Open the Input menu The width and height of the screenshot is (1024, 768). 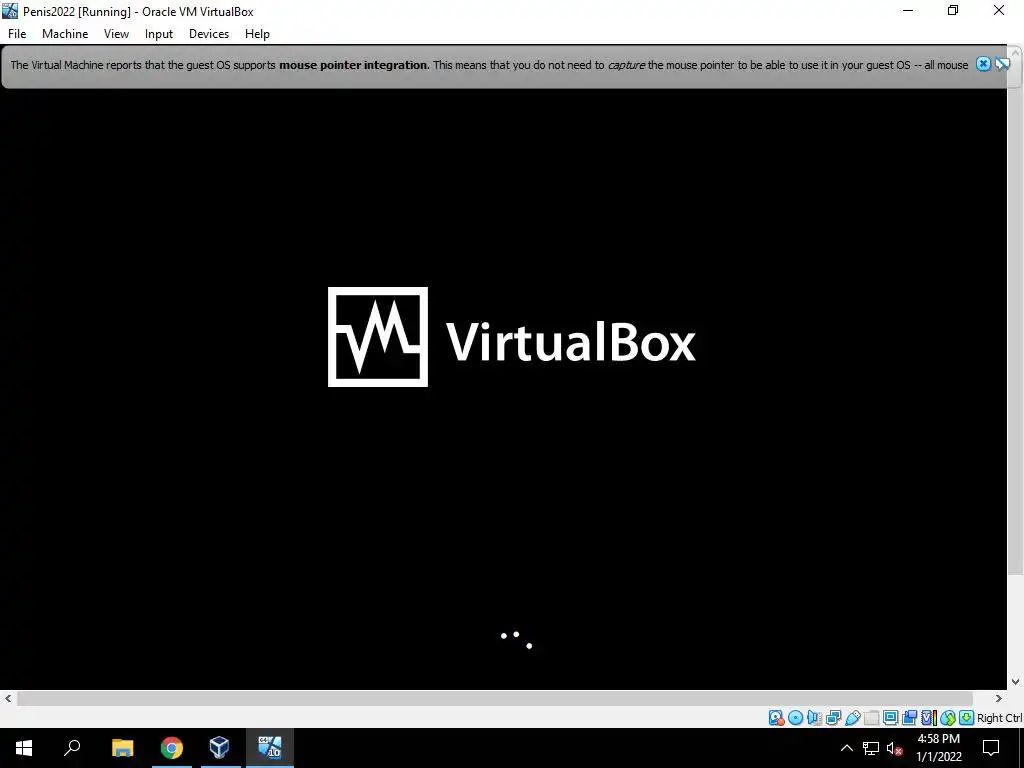pos(159,34)
